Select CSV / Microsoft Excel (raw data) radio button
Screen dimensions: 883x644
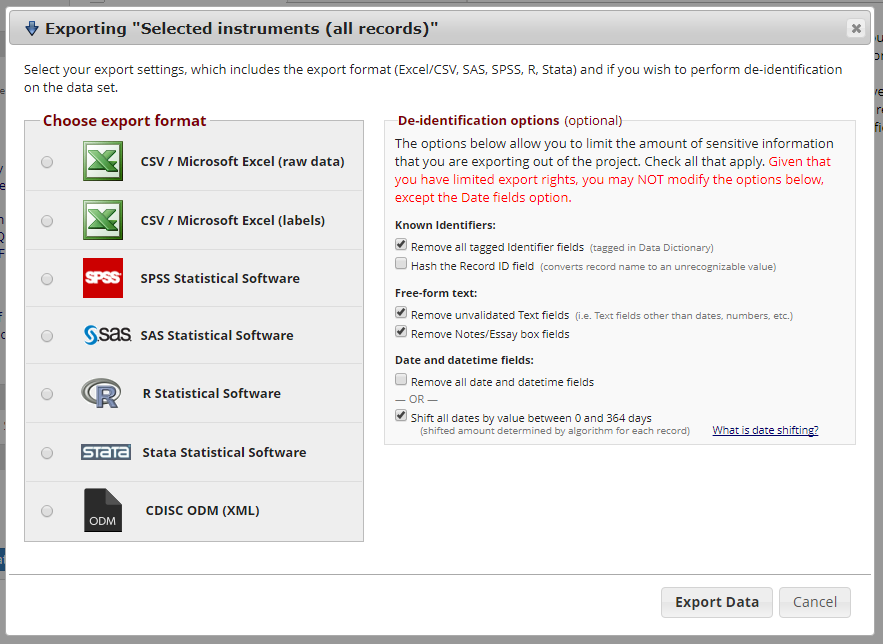coord(47,162)
